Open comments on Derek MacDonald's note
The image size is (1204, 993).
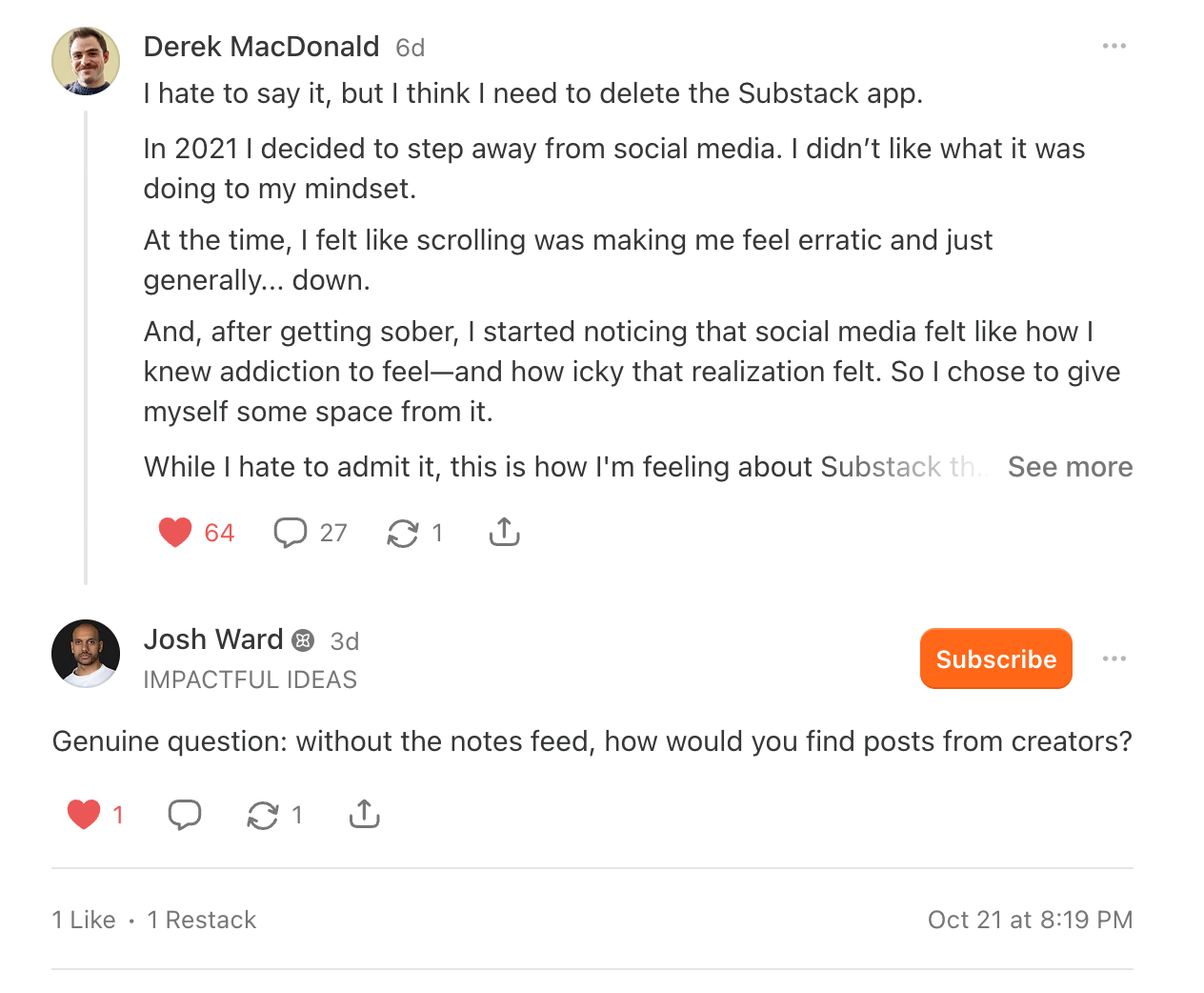click(291, 532)
